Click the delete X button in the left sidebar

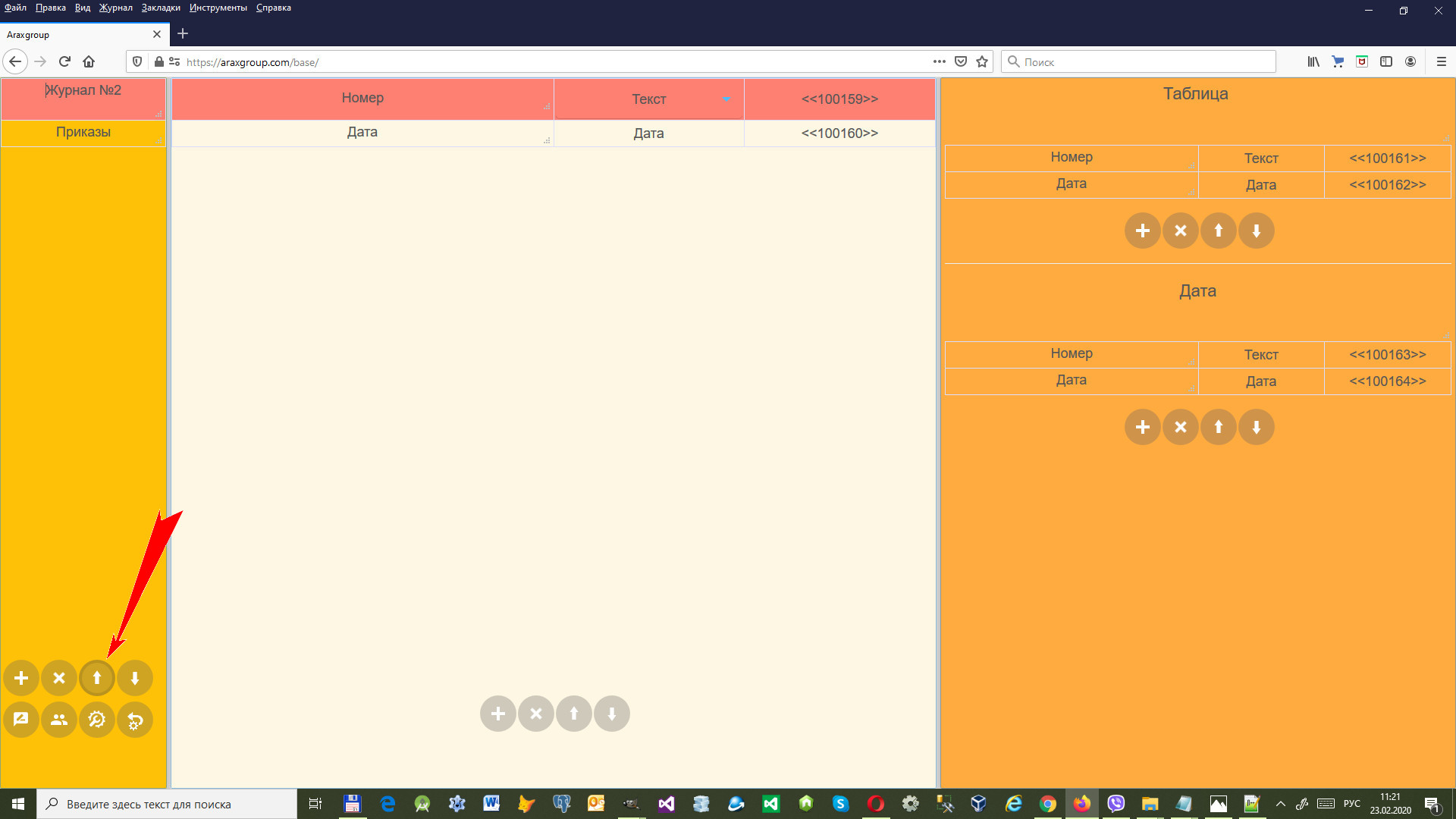pos(59,678)
